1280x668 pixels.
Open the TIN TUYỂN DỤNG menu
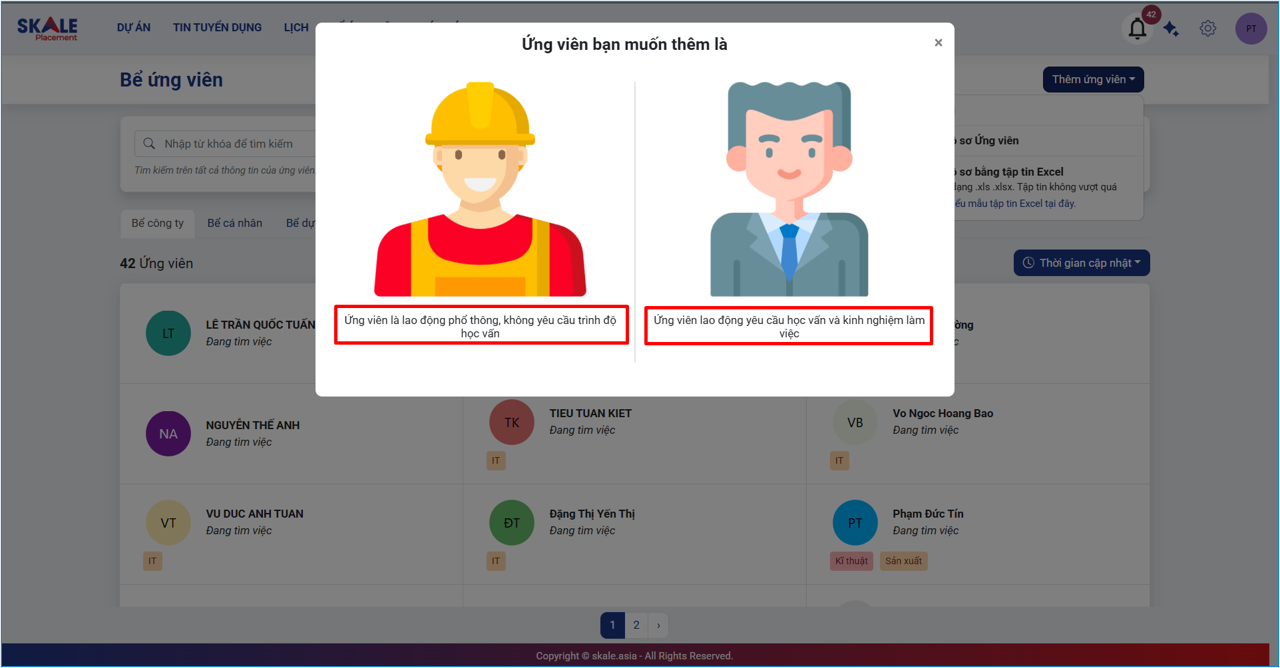217,28
